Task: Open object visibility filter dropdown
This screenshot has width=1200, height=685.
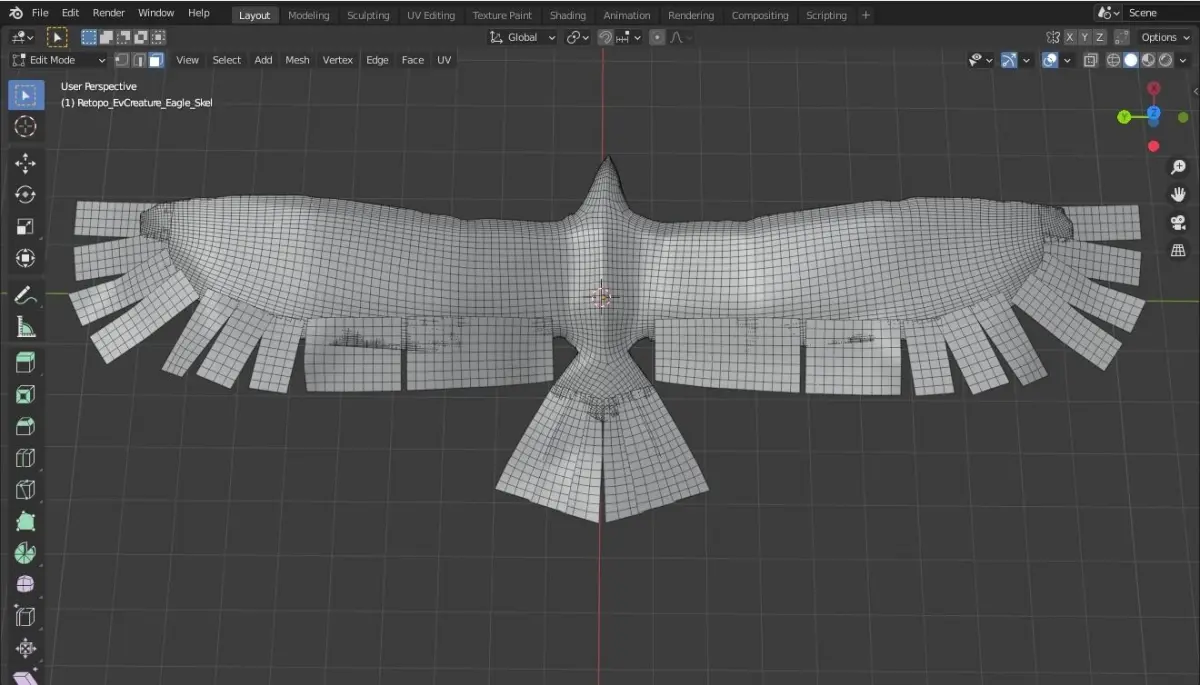Action: (x=981, y=60)
